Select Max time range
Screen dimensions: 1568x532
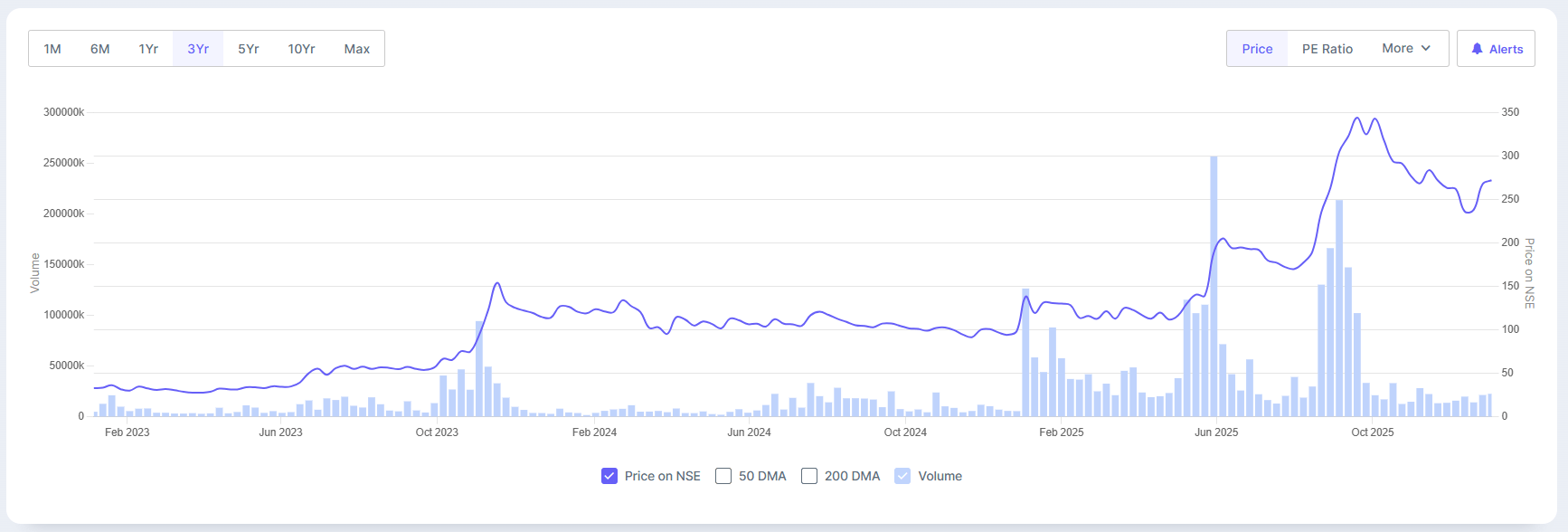[356, 49]
